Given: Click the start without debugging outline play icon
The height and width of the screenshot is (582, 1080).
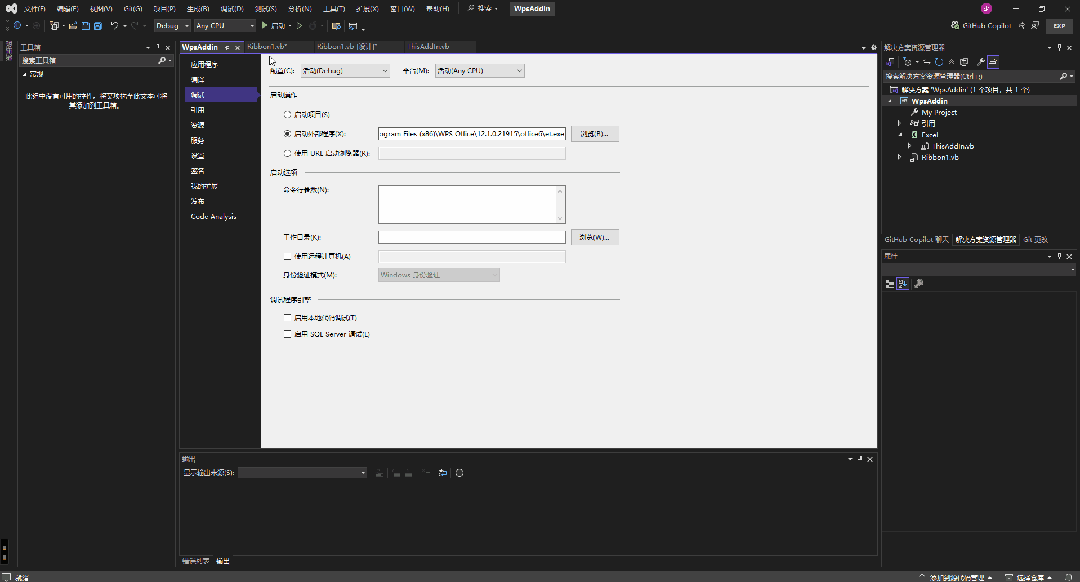Looking at the screenshot, I should pos(300,25).
